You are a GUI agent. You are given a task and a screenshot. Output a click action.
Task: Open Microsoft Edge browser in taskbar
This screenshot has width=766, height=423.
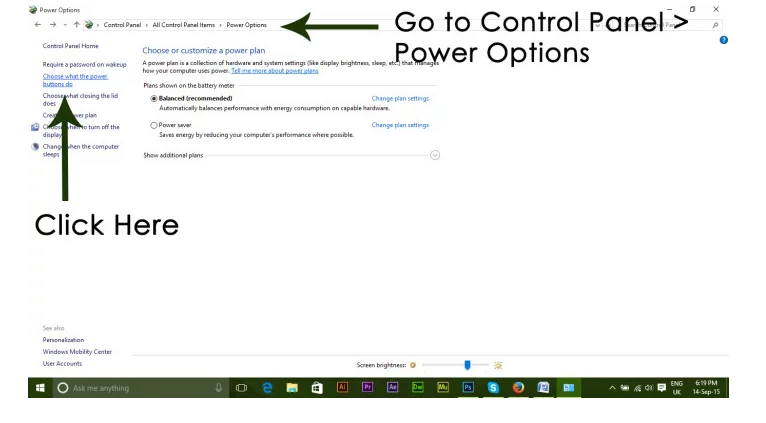point(267,388)
